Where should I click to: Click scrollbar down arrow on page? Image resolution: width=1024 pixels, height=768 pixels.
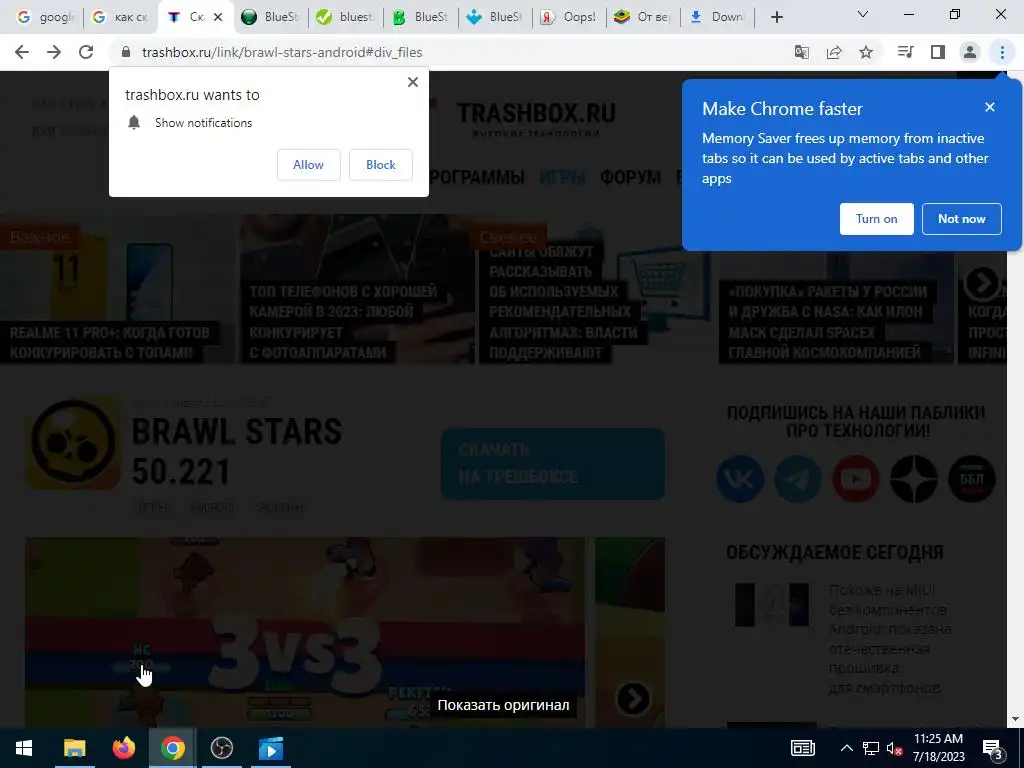[x=1015, y=719]
